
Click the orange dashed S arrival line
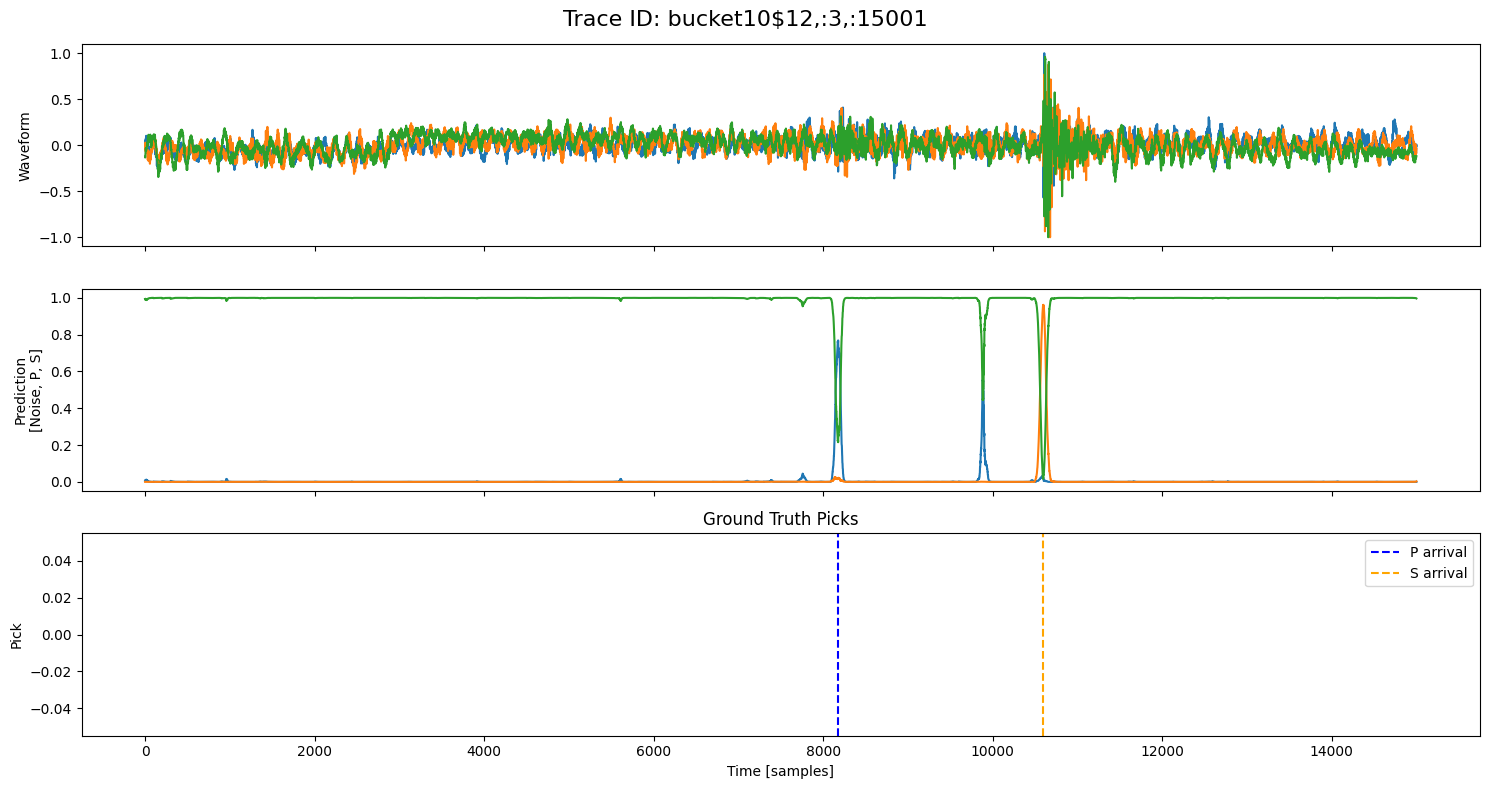(x=1043, y=635)
